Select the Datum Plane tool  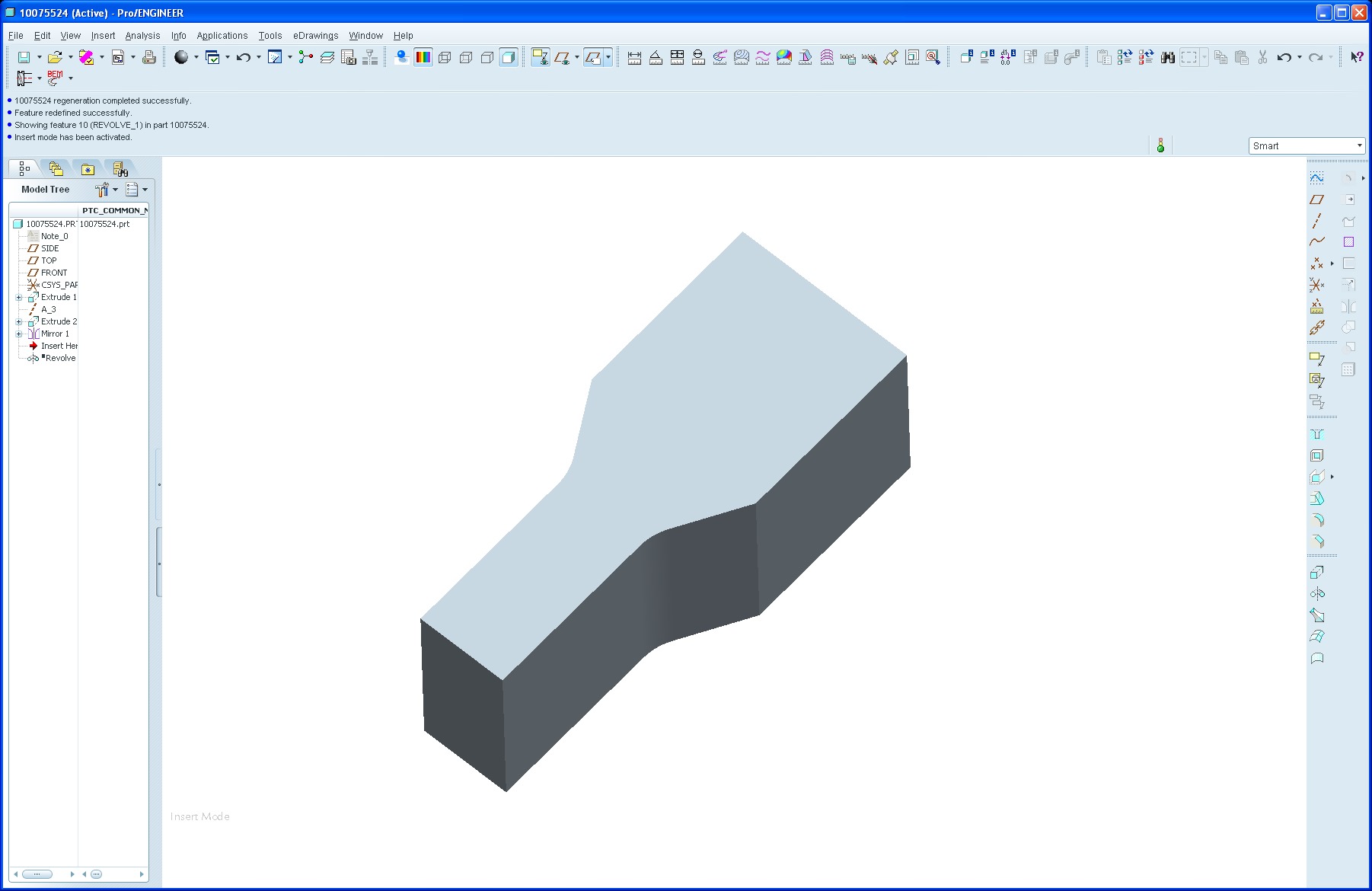[1317, 200]
